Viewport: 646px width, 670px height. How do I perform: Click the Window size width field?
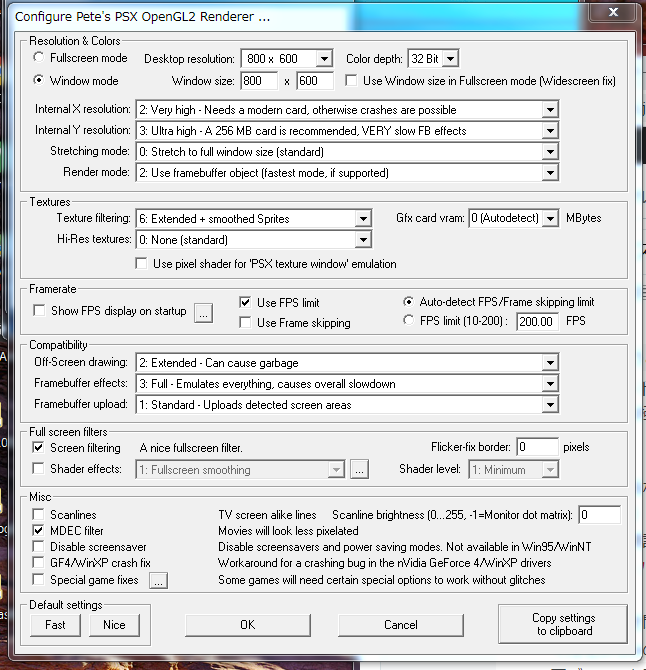(x=258, y=81)
